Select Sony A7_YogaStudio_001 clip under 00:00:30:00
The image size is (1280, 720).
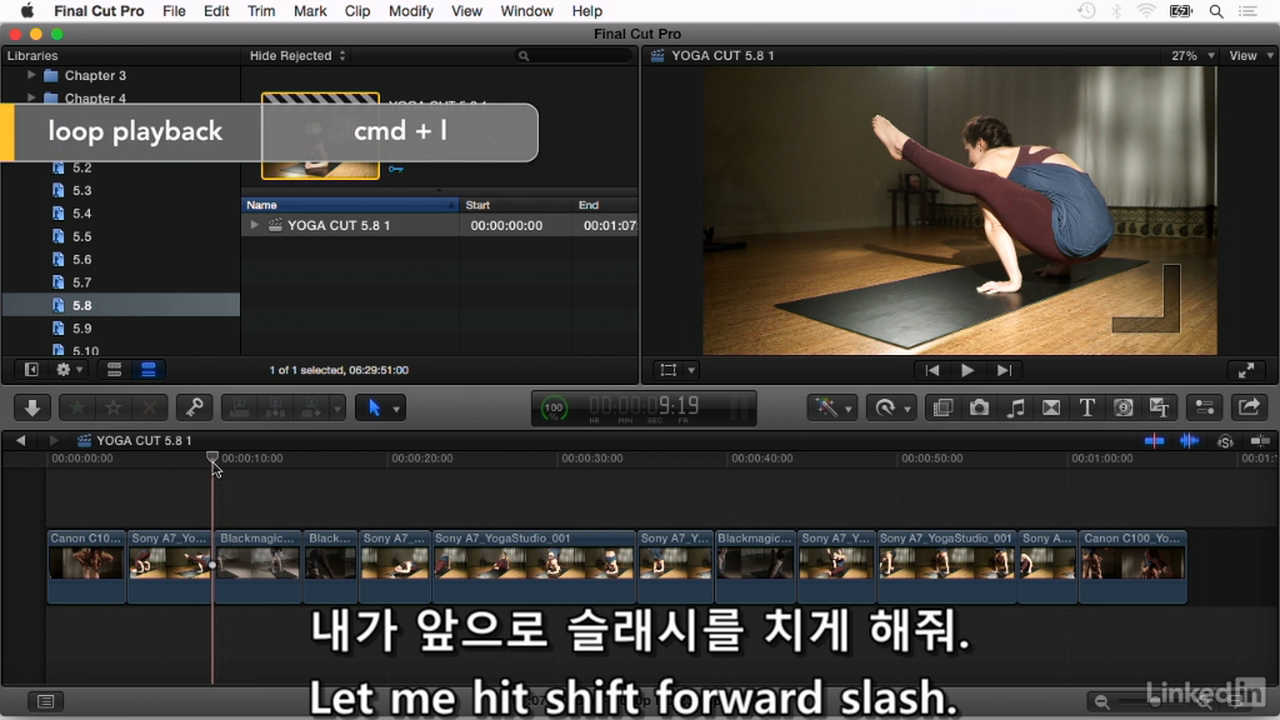tap(533, 566)
